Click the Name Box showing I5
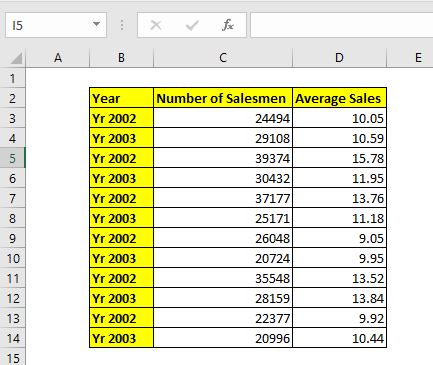 pyautogui.click(x=56, y=25)
